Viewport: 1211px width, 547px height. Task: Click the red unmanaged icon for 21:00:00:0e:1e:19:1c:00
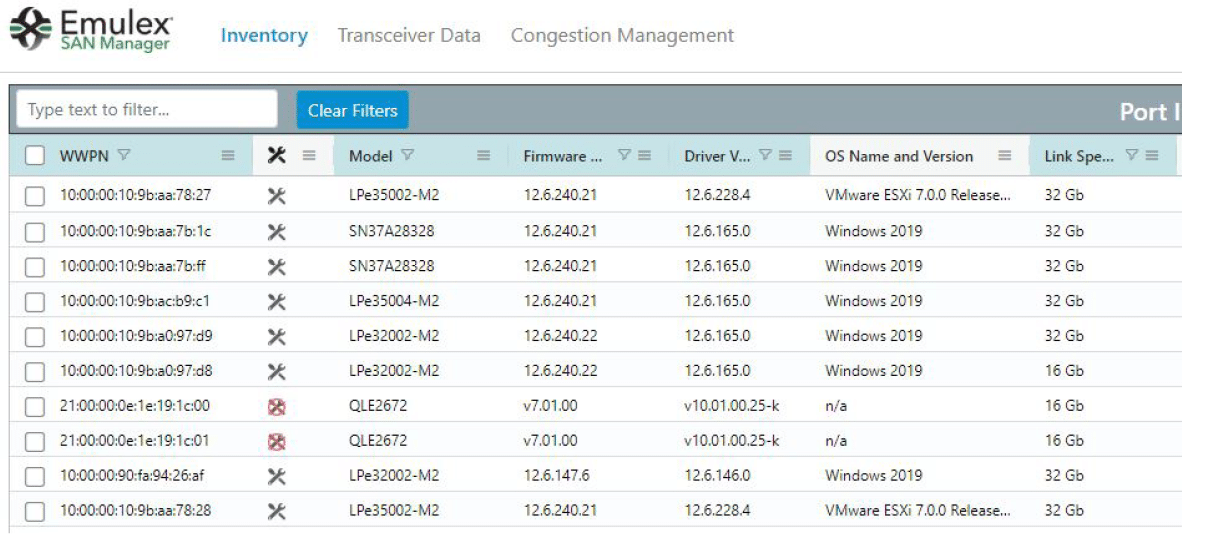[x=277, y=406]
